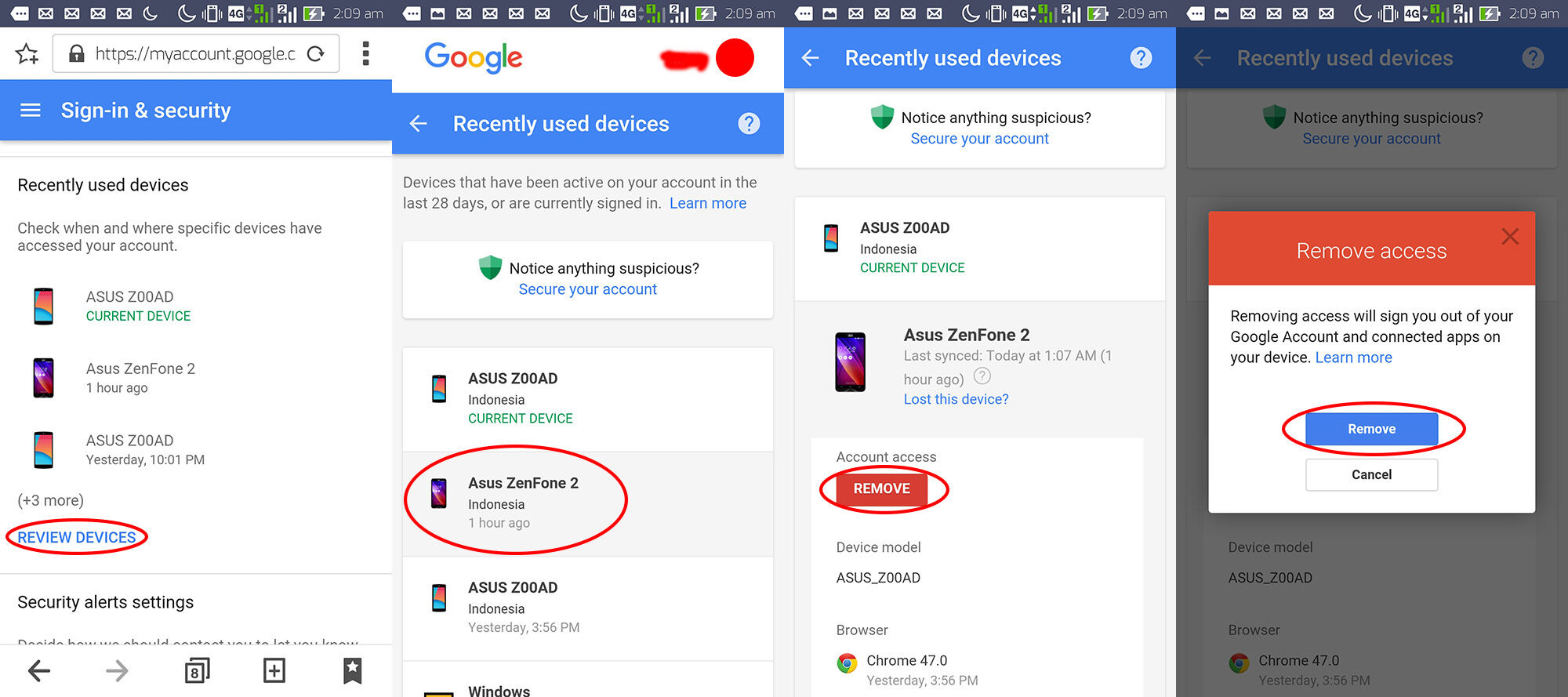Image resolution: width=1568 pixels, height=697 pixels.
Task: Click Cancel in the Remove access dialog
Action: [x=1371, y=474]
